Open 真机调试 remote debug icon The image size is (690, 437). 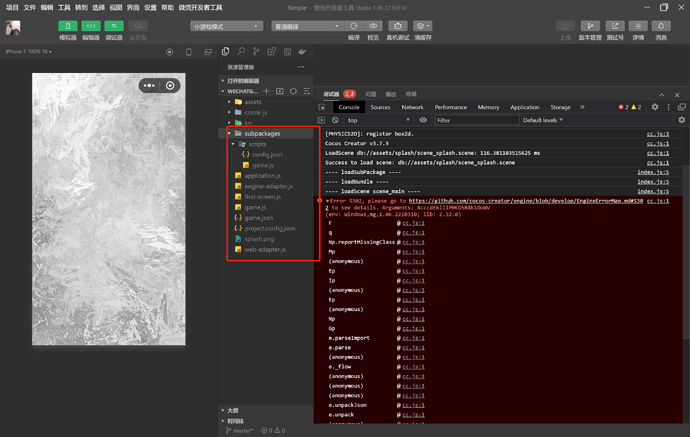[398, 26]
